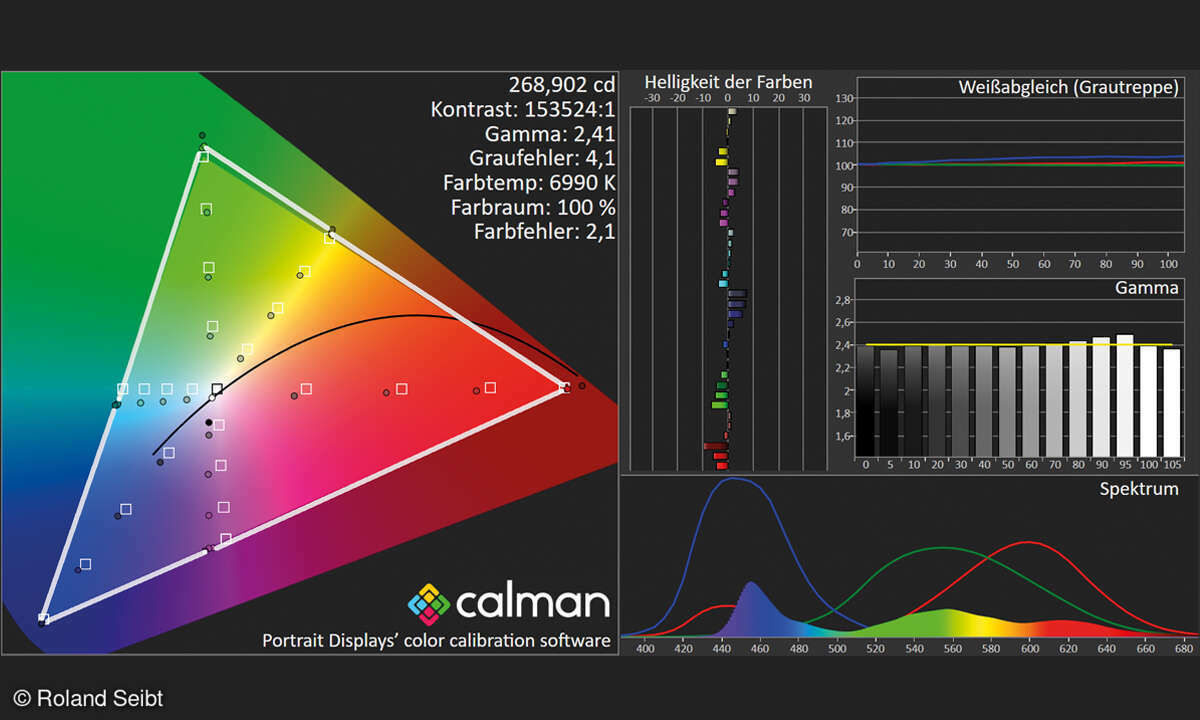1200x720 pixels.
Task: Click the yellow gamma target line
Action: [1018, 345]
